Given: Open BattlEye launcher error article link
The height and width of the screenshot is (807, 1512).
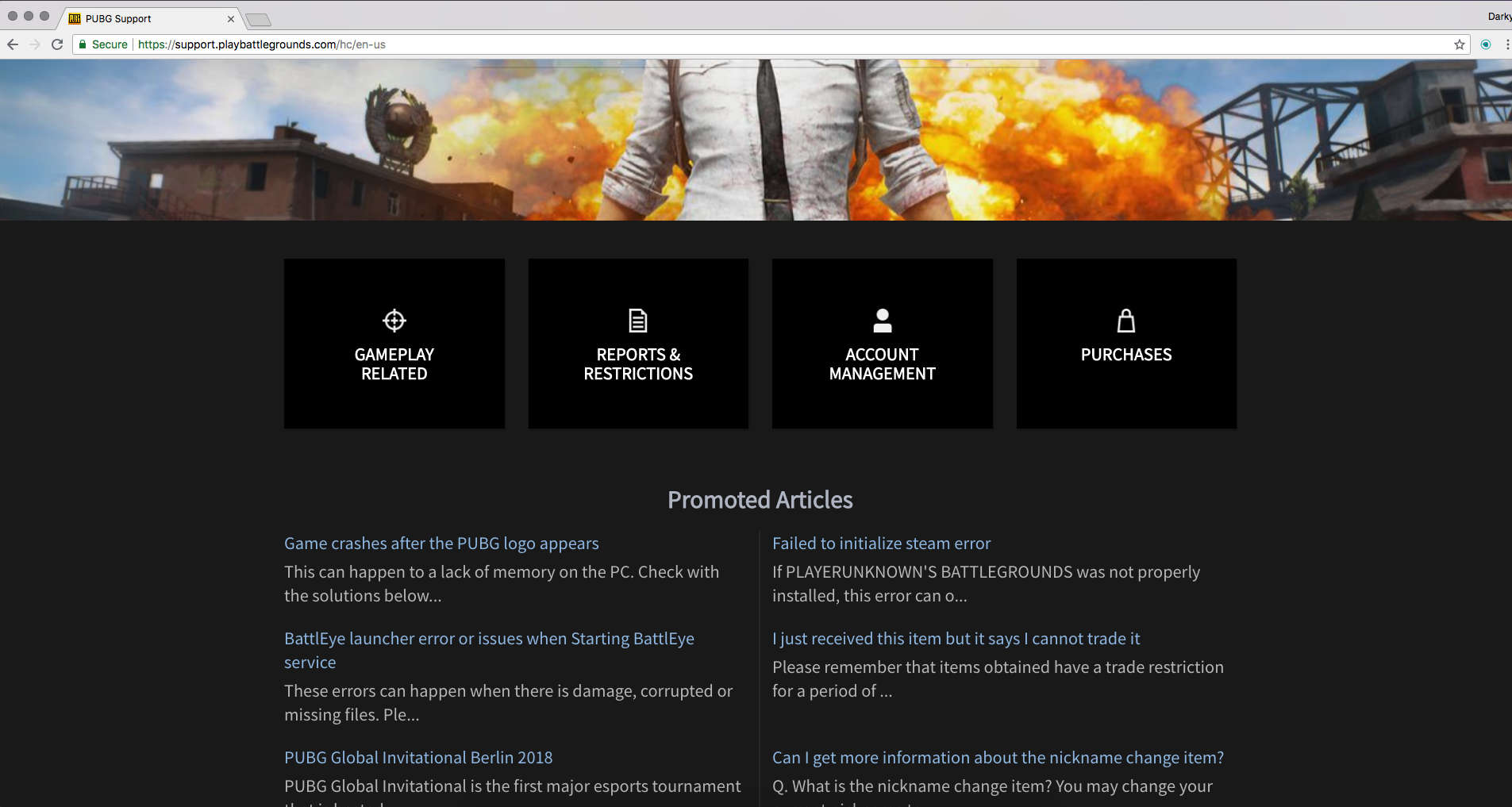Looking at the screenshot, I should tap(489, 650).
